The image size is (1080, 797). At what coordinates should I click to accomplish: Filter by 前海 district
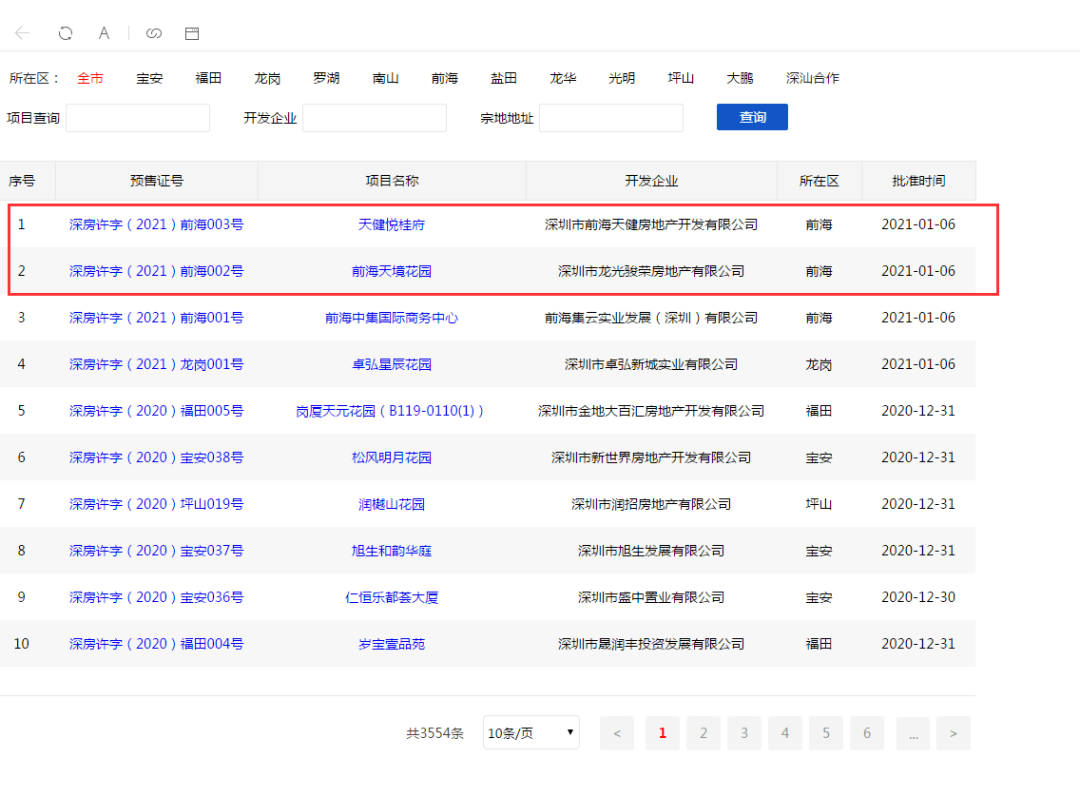444,78
